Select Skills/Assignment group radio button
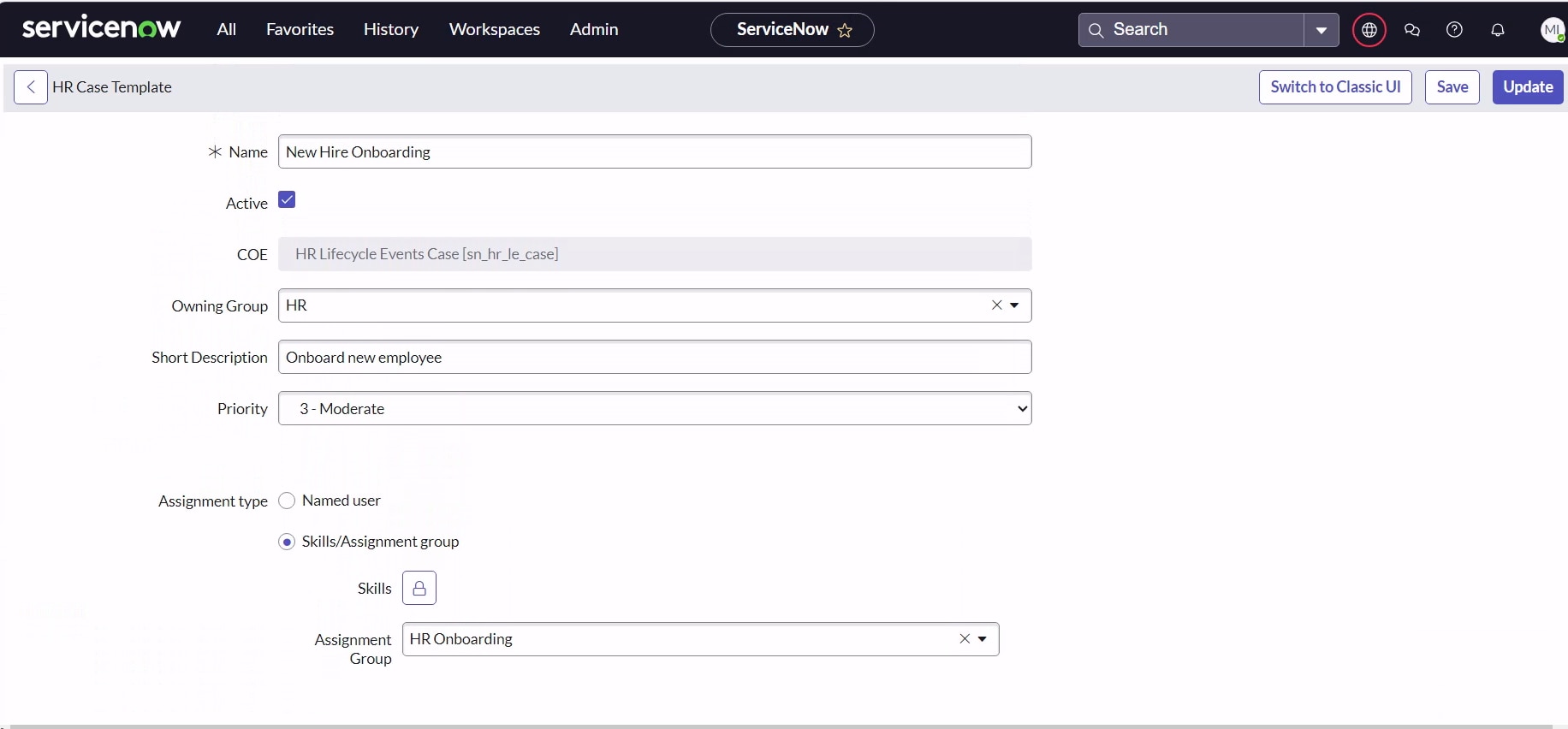The image size is (1568, 729). (287, 542)
